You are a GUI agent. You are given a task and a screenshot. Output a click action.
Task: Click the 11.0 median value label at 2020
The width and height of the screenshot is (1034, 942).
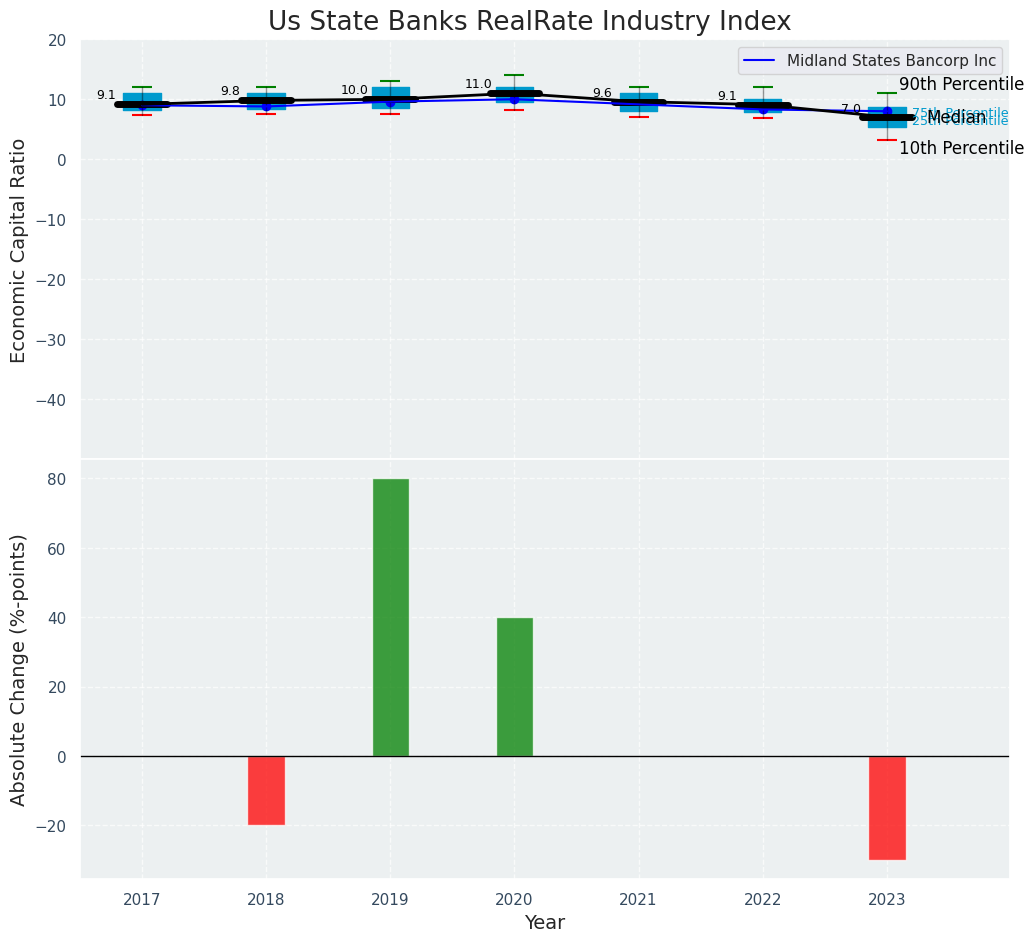click(x=478, y=85)
